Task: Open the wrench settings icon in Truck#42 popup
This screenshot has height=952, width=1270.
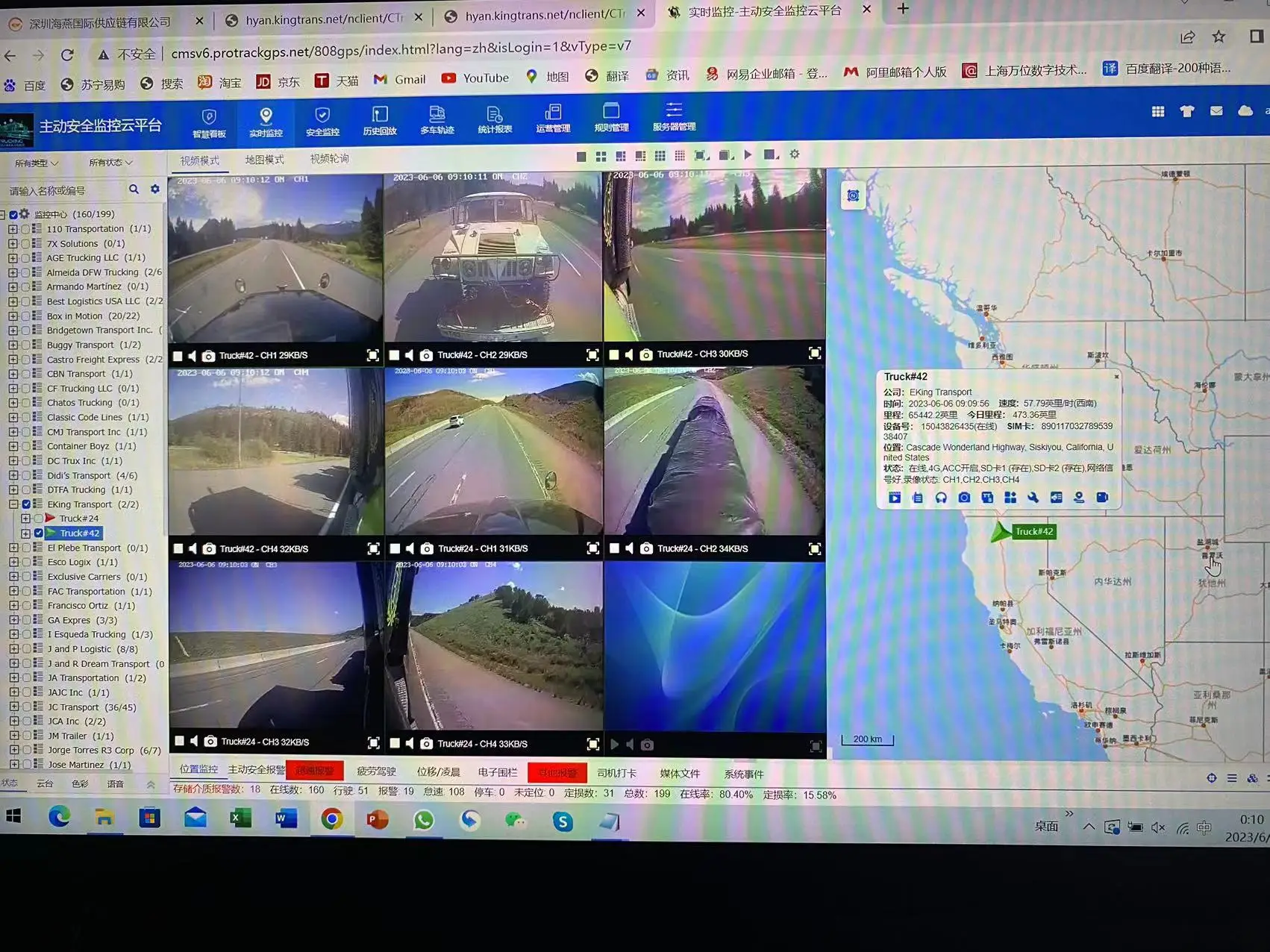Action: [x=1033, y=497]
